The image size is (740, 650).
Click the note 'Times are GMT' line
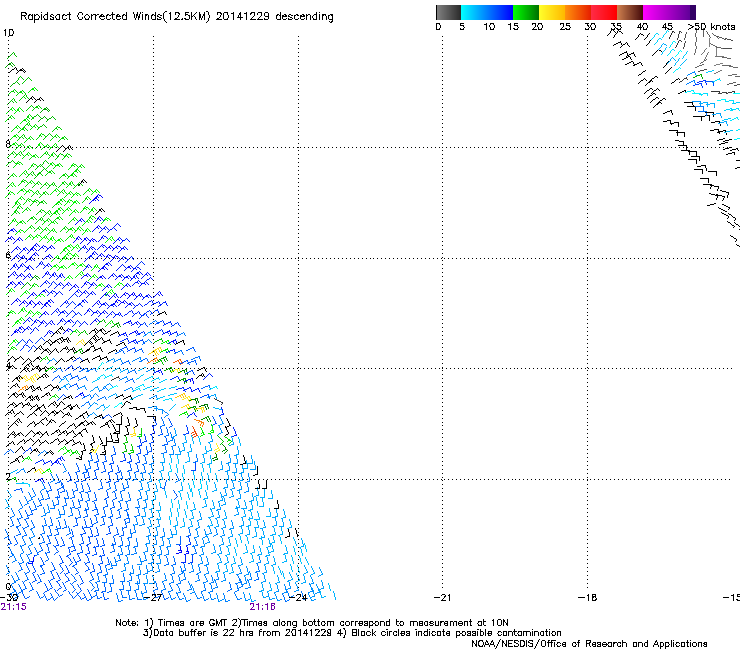312,623
